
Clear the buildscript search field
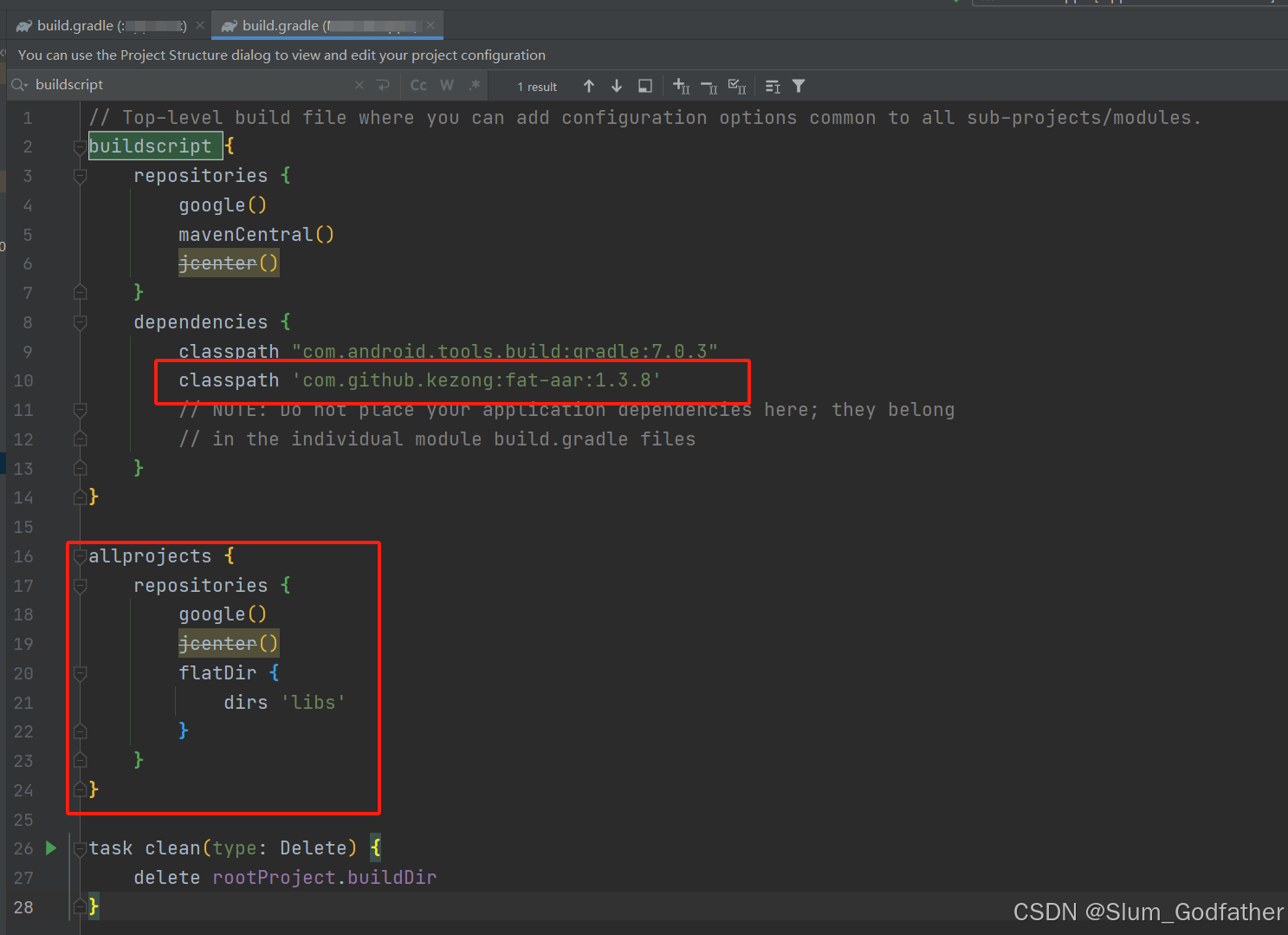[359, 85]
